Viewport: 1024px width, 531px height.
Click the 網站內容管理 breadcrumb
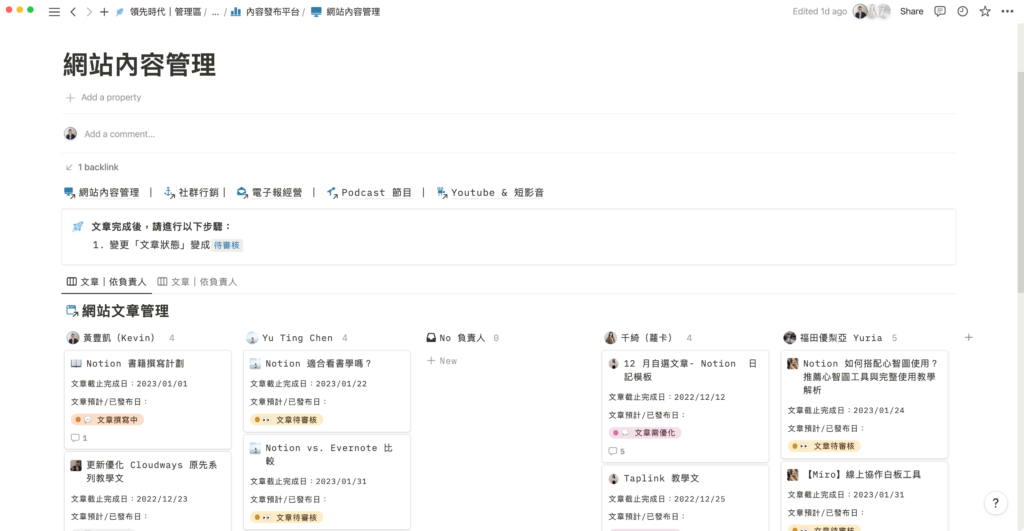[346, 12]
